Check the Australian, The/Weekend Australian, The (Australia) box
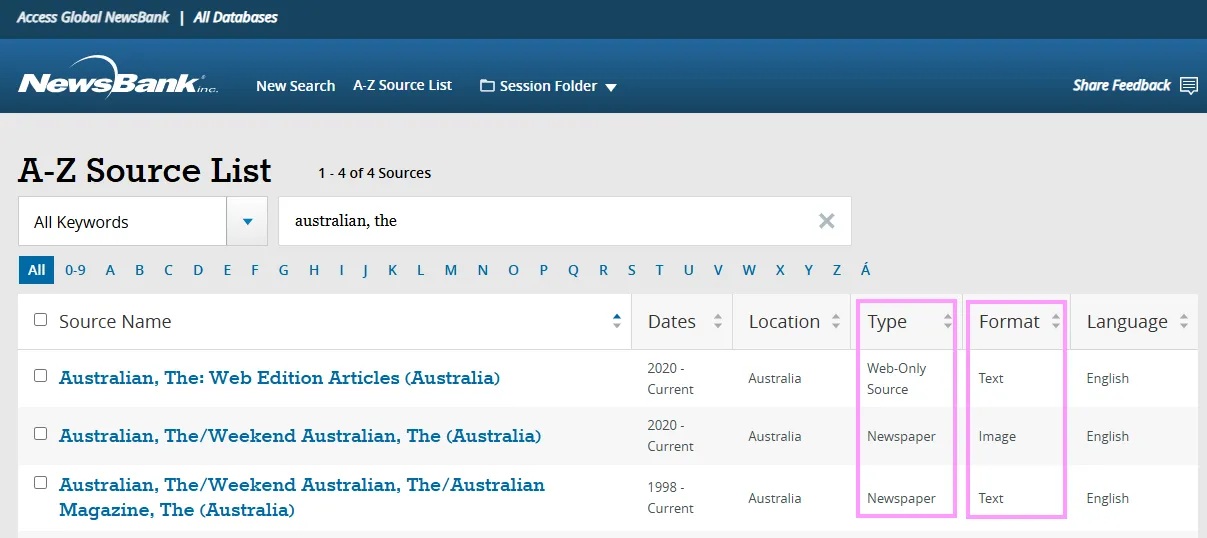The image size is (1207, 538). click(x=40, y=434)
